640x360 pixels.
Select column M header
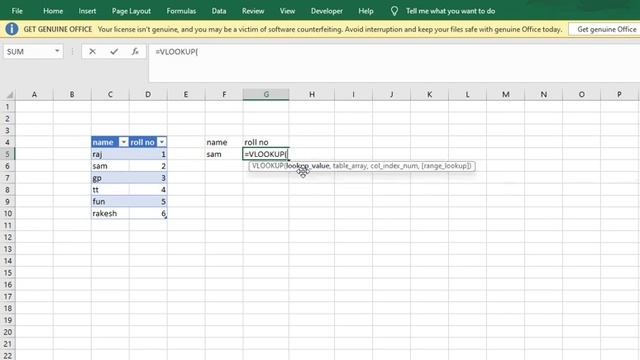pyautogui.click(x=505, y=95)
